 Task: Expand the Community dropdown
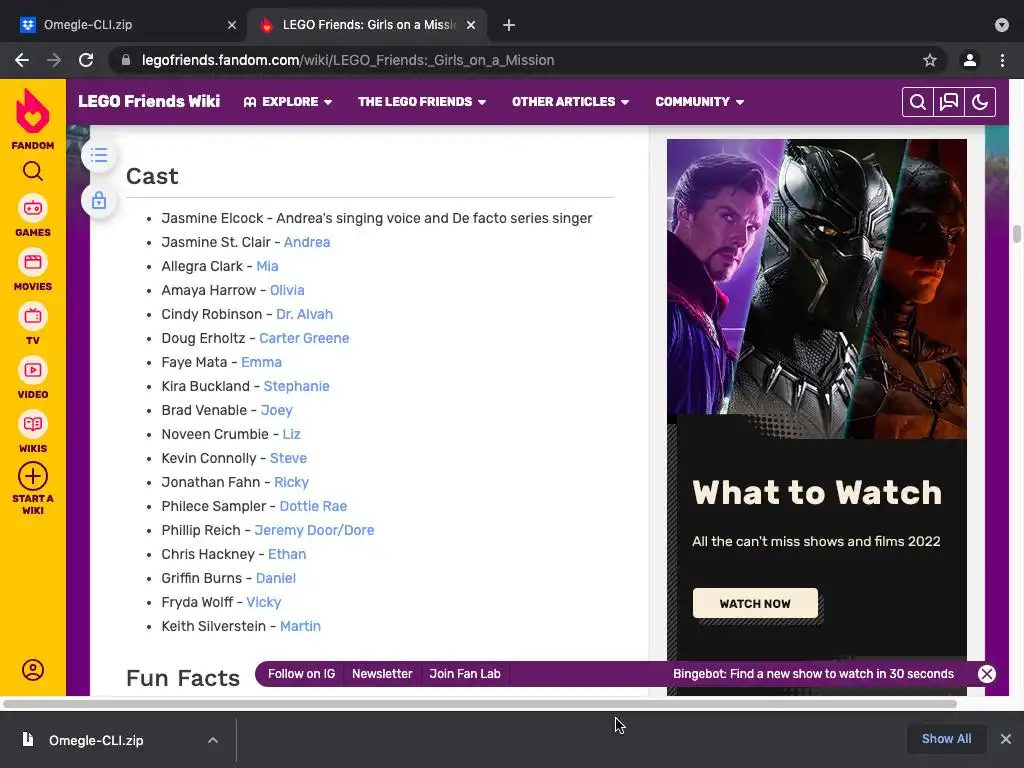tap(699, 102)
